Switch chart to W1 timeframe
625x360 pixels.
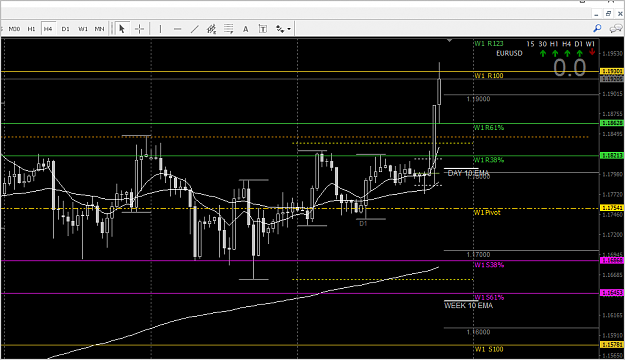pyautogui.click(x=83, y=29)
